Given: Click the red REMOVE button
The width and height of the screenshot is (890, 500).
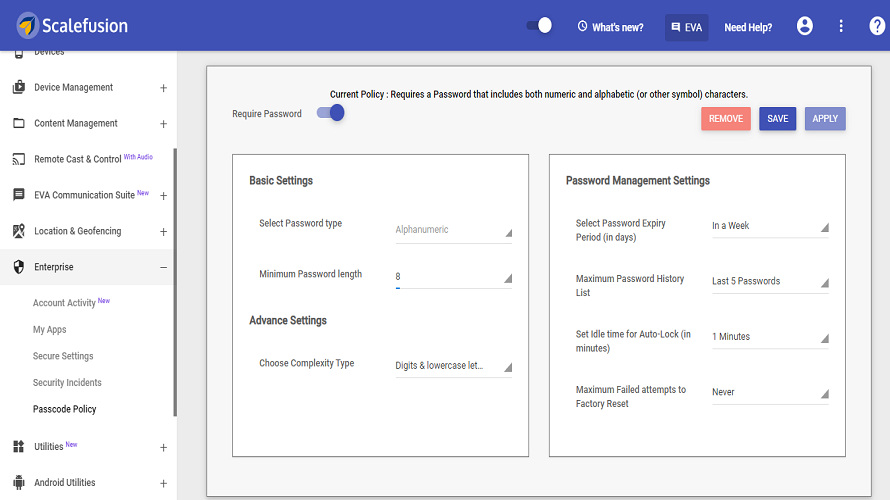Looking at the screenshot, I should (725, 119).
